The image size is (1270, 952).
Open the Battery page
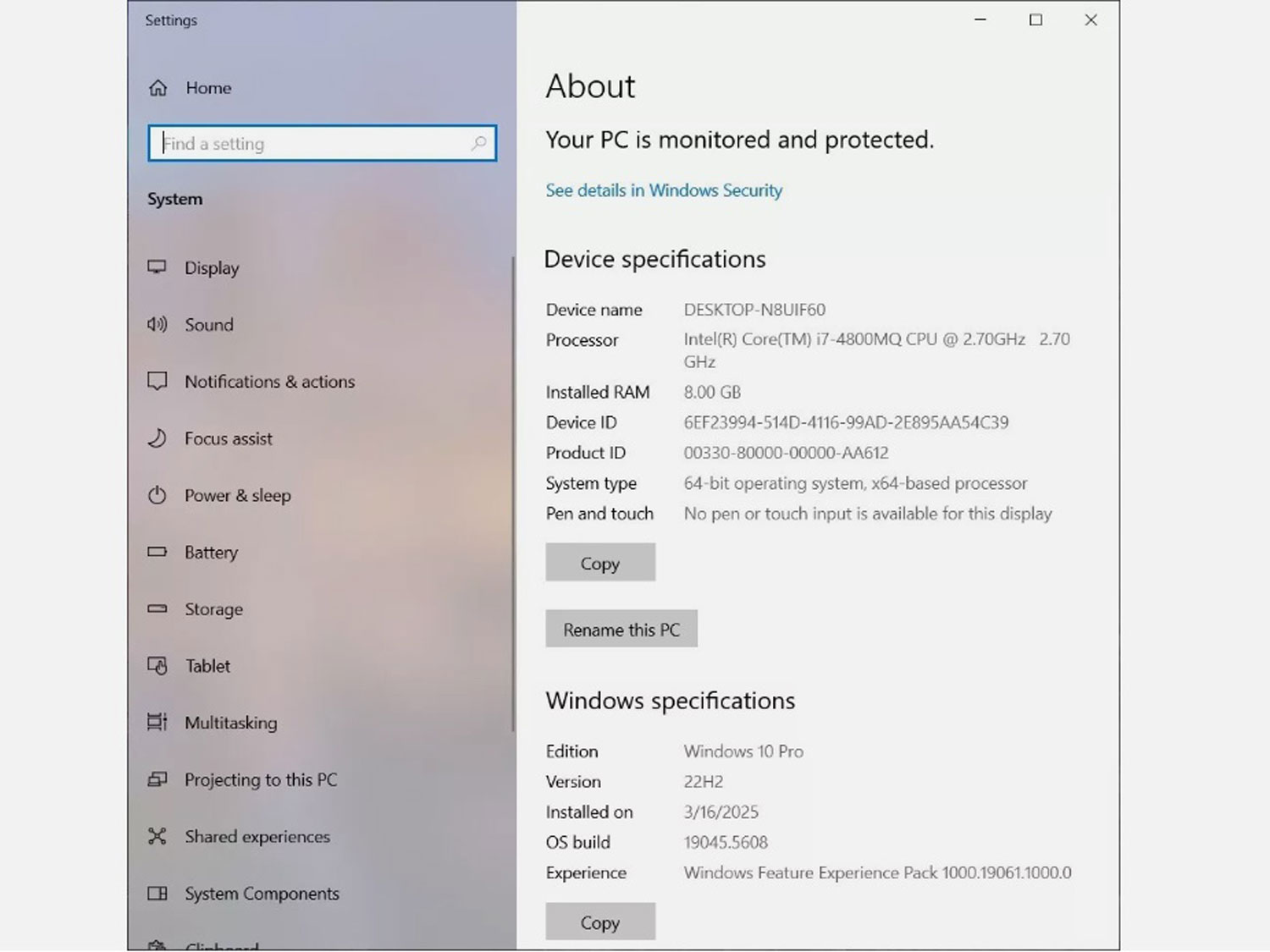(212, 553)
